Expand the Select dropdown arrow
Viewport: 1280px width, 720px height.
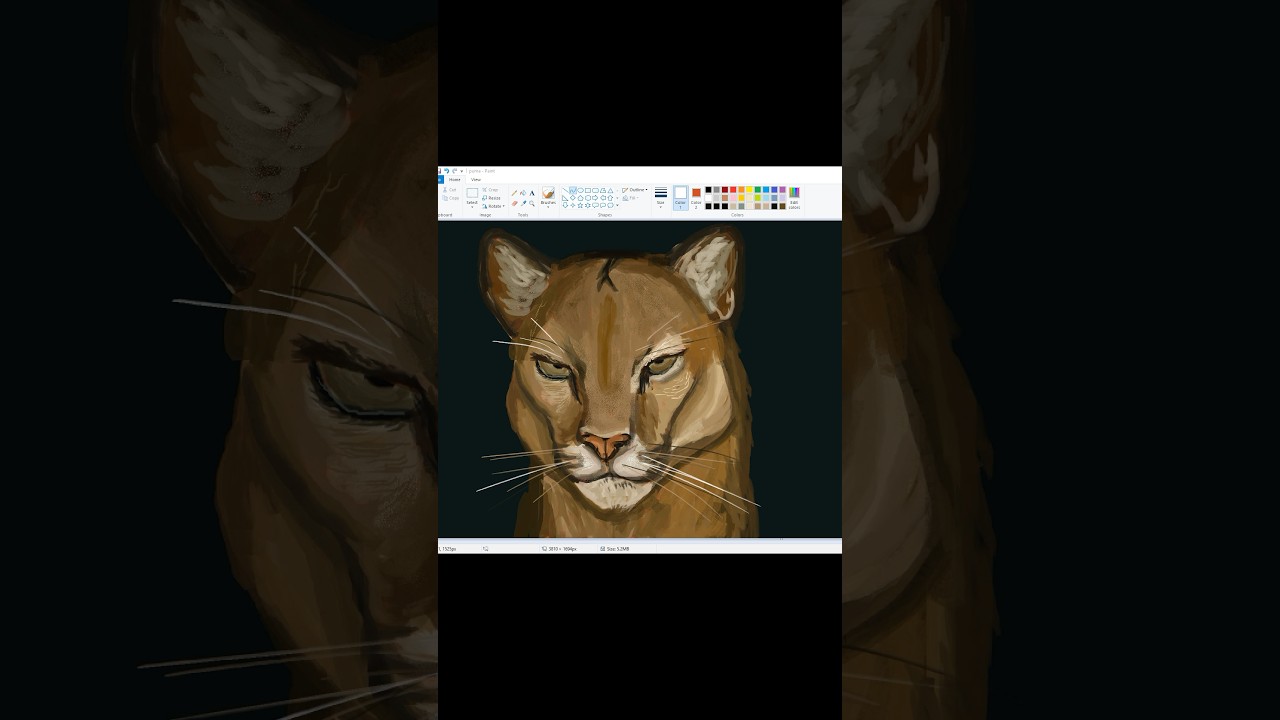tap(472, 207)
